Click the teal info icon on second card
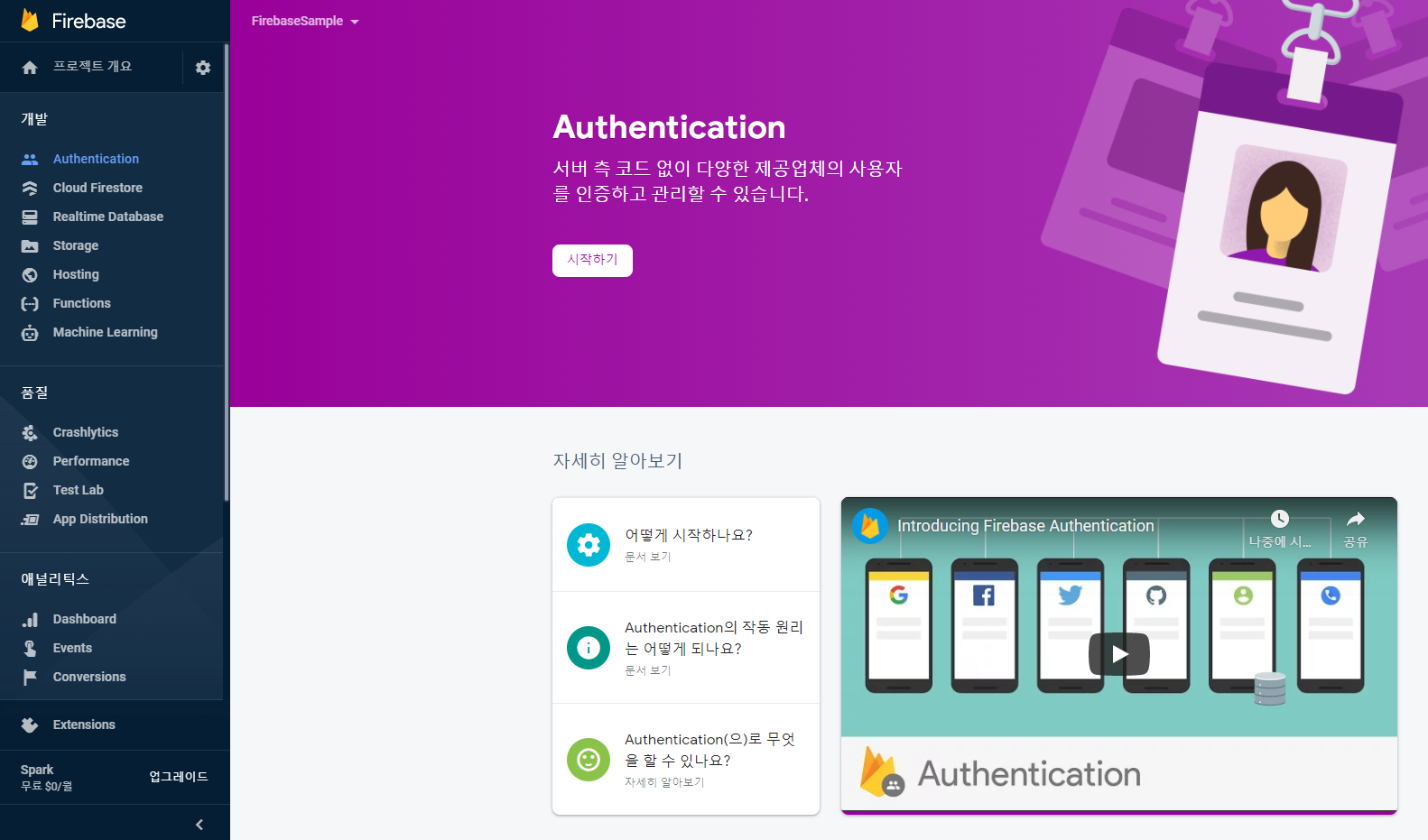Image resolution: width=1428 pixels, height=840 pixels. [589, 648]
